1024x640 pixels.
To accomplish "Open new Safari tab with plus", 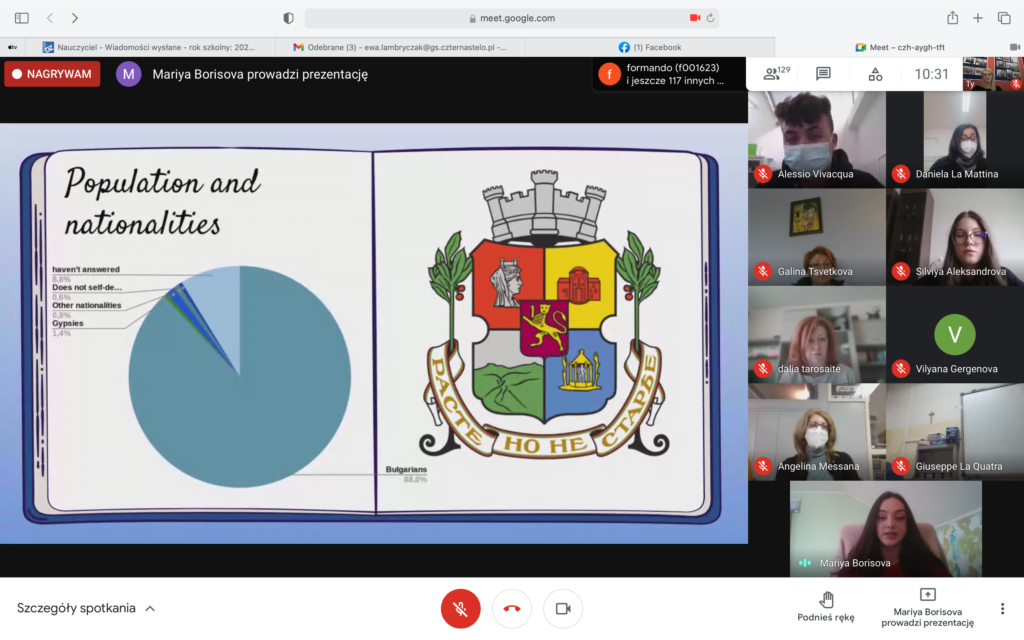I will tap(978, 18).
